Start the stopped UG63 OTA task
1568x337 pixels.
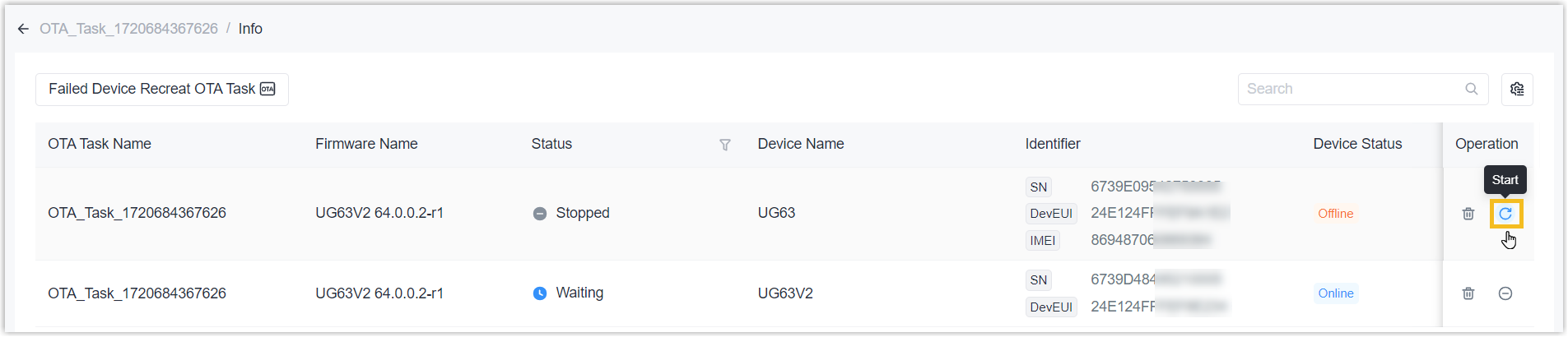1505,214
